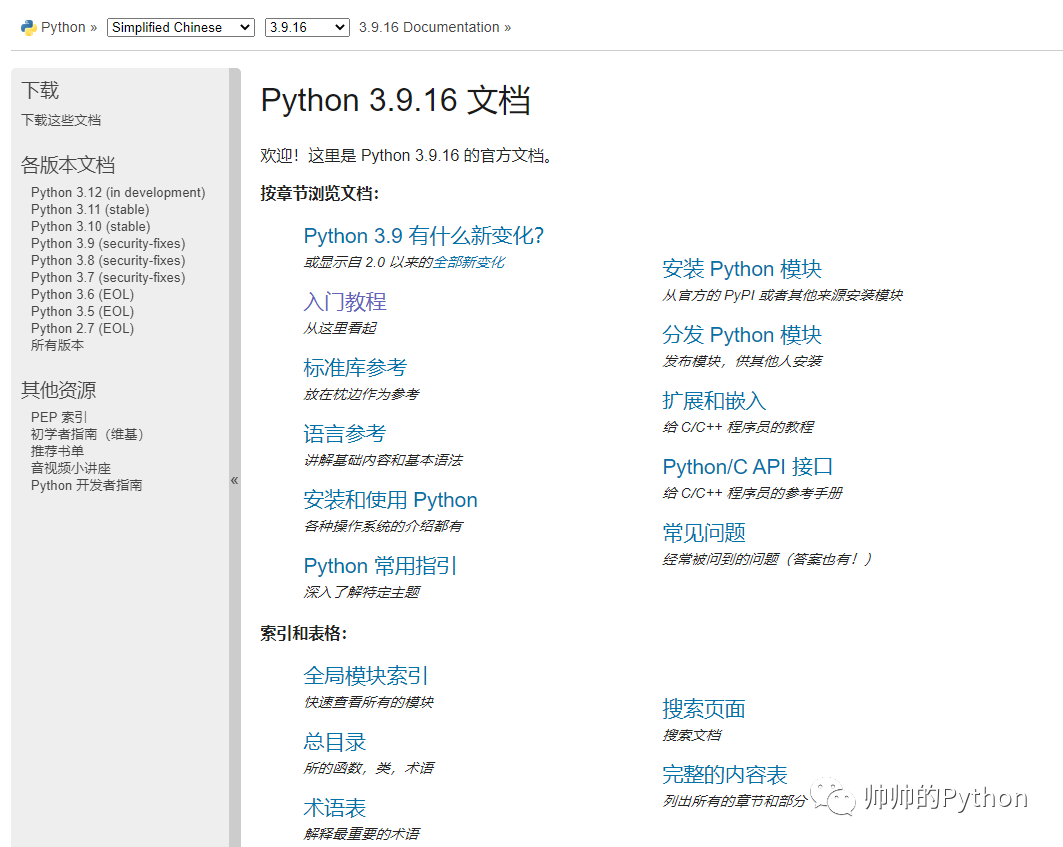1063x847 pixels.
Task: Select Python 3.9 (security-fixes) in sidebar
Action: click(108, 243)
